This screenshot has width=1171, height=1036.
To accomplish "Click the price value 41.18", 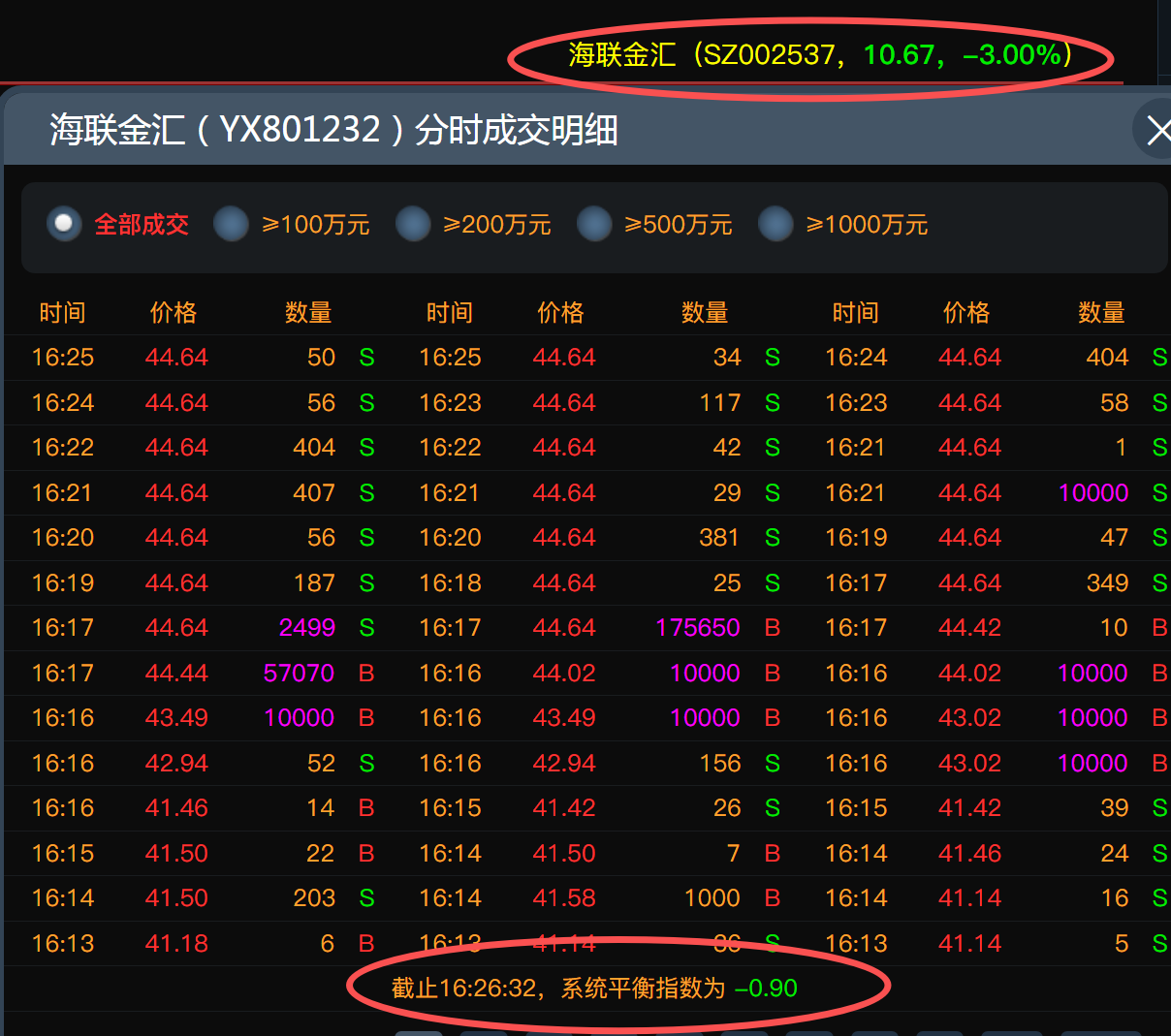I will [176, 943].
